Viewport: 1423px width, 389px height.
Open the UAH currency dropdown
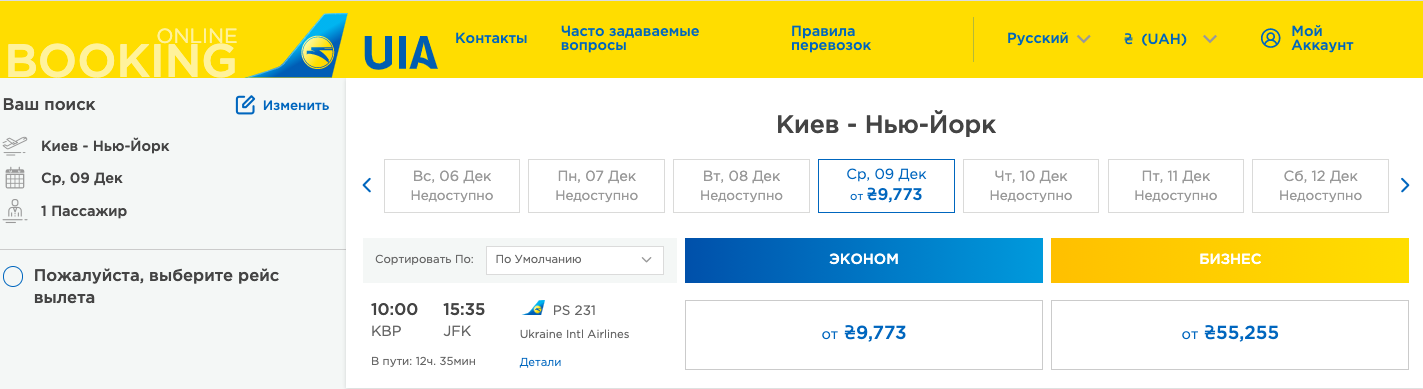[1169, 39]
